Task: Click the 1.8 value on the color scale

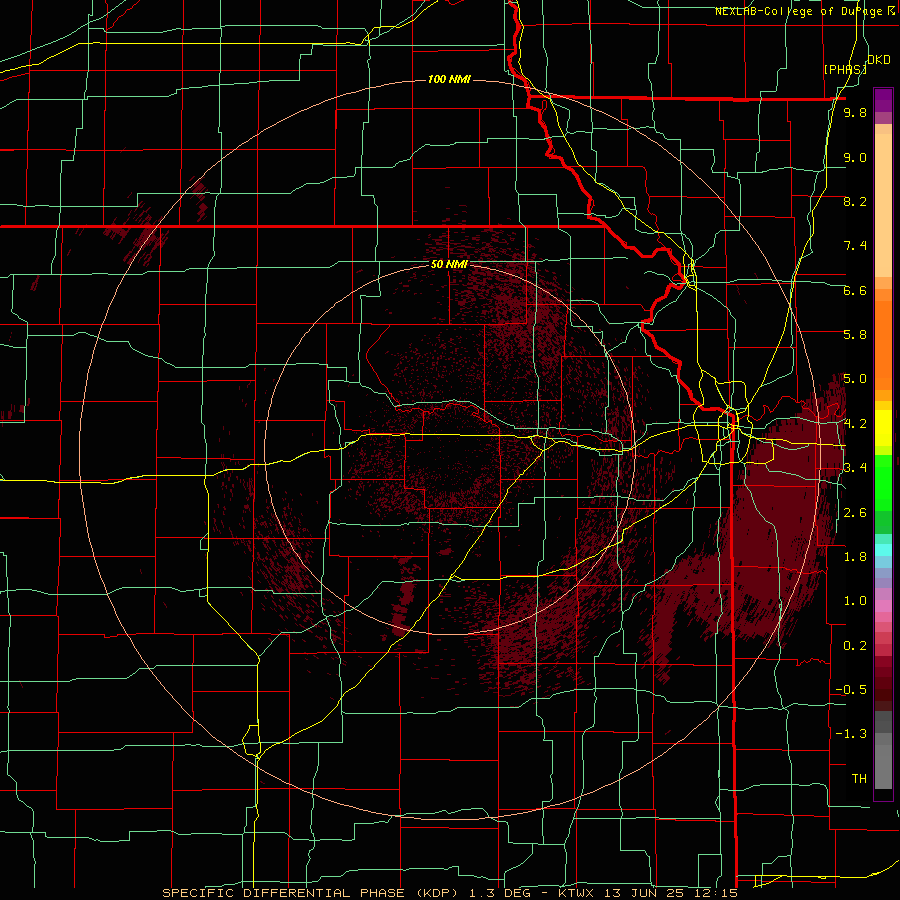Action: [x=855, y=557]
